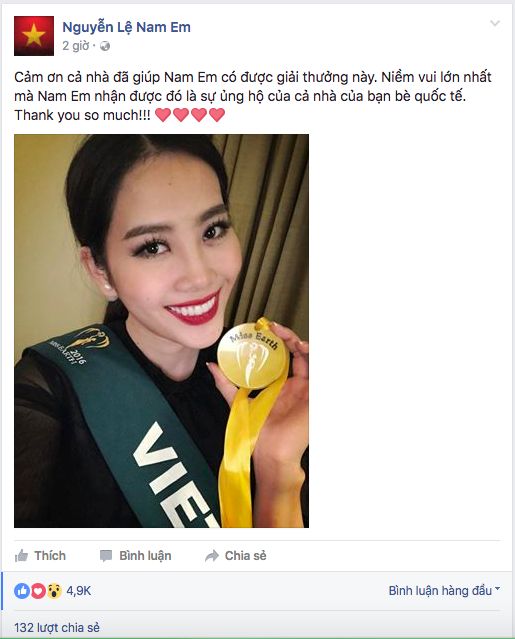Like the post with Thích button

click(40, 555)
